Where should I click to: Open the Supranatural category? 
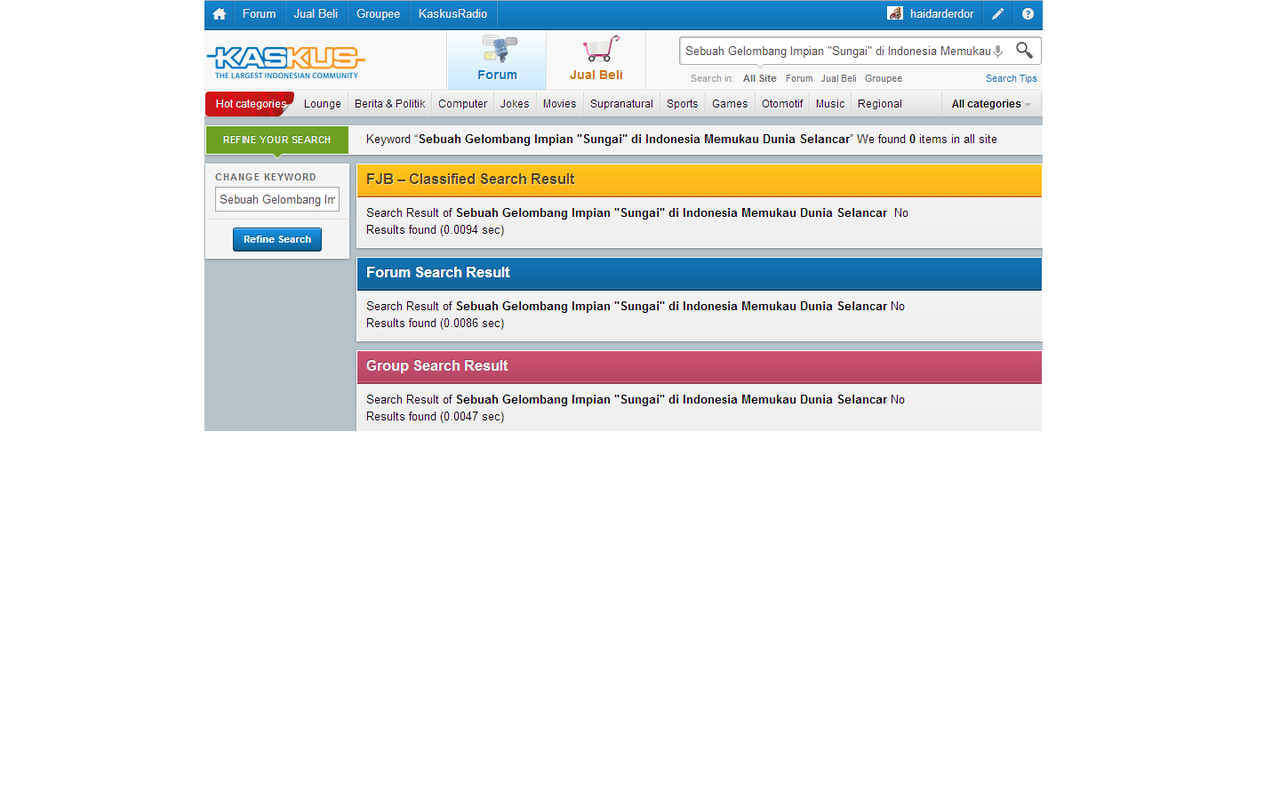coord(622,104)
